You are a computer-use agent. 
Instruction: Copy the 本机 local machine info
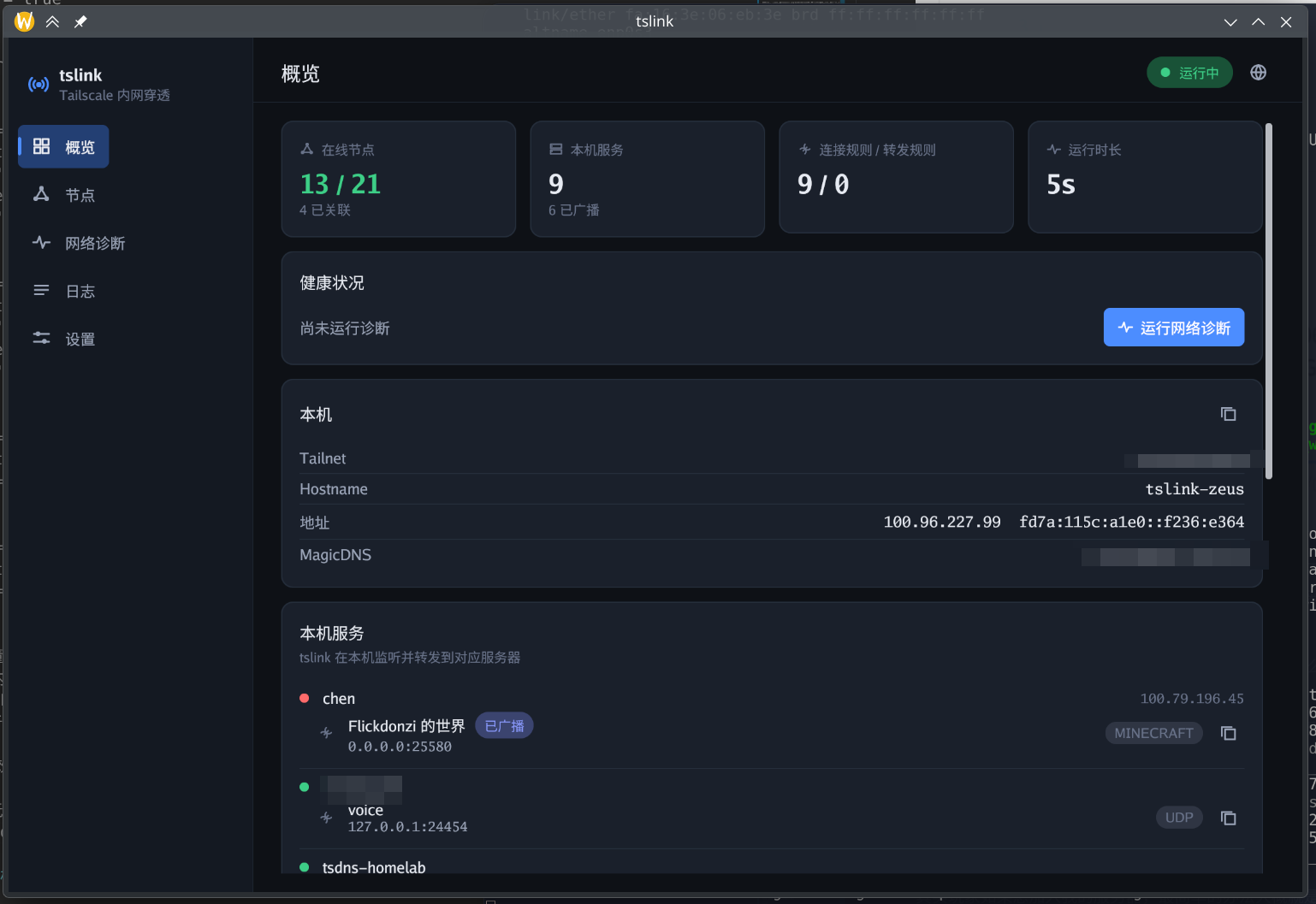tap(1228, 414)
